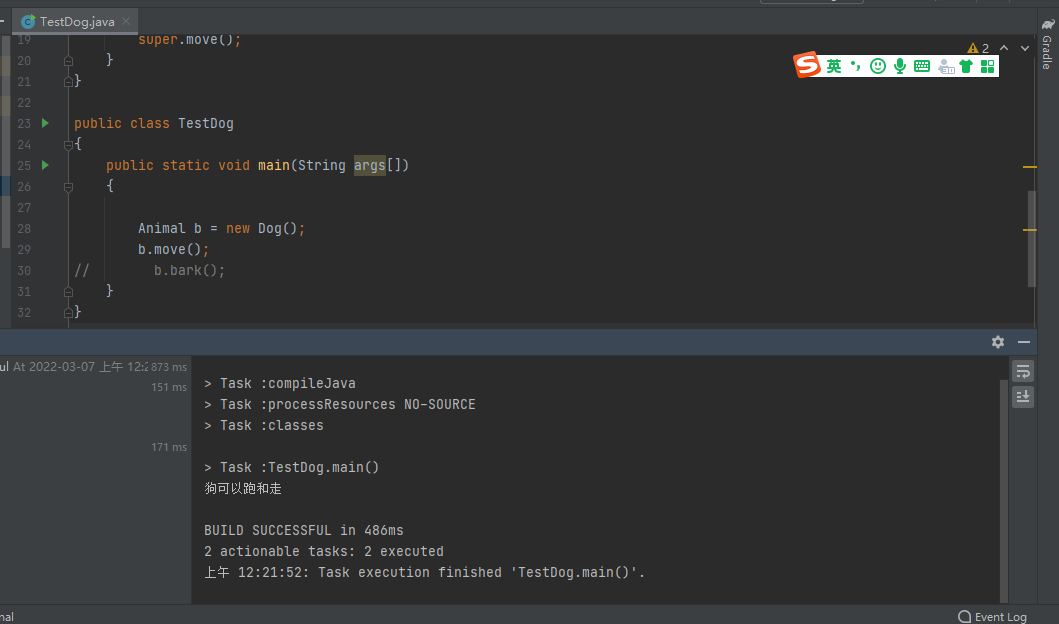Run the TestDog class from the gutter

pos(45,123)
